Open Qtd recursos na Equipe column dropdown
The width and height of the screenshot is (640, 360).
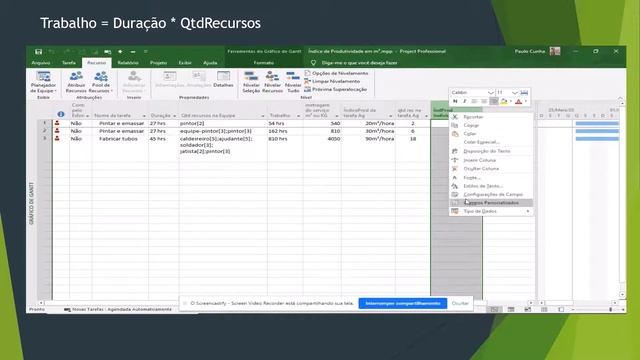click(263, 116)
